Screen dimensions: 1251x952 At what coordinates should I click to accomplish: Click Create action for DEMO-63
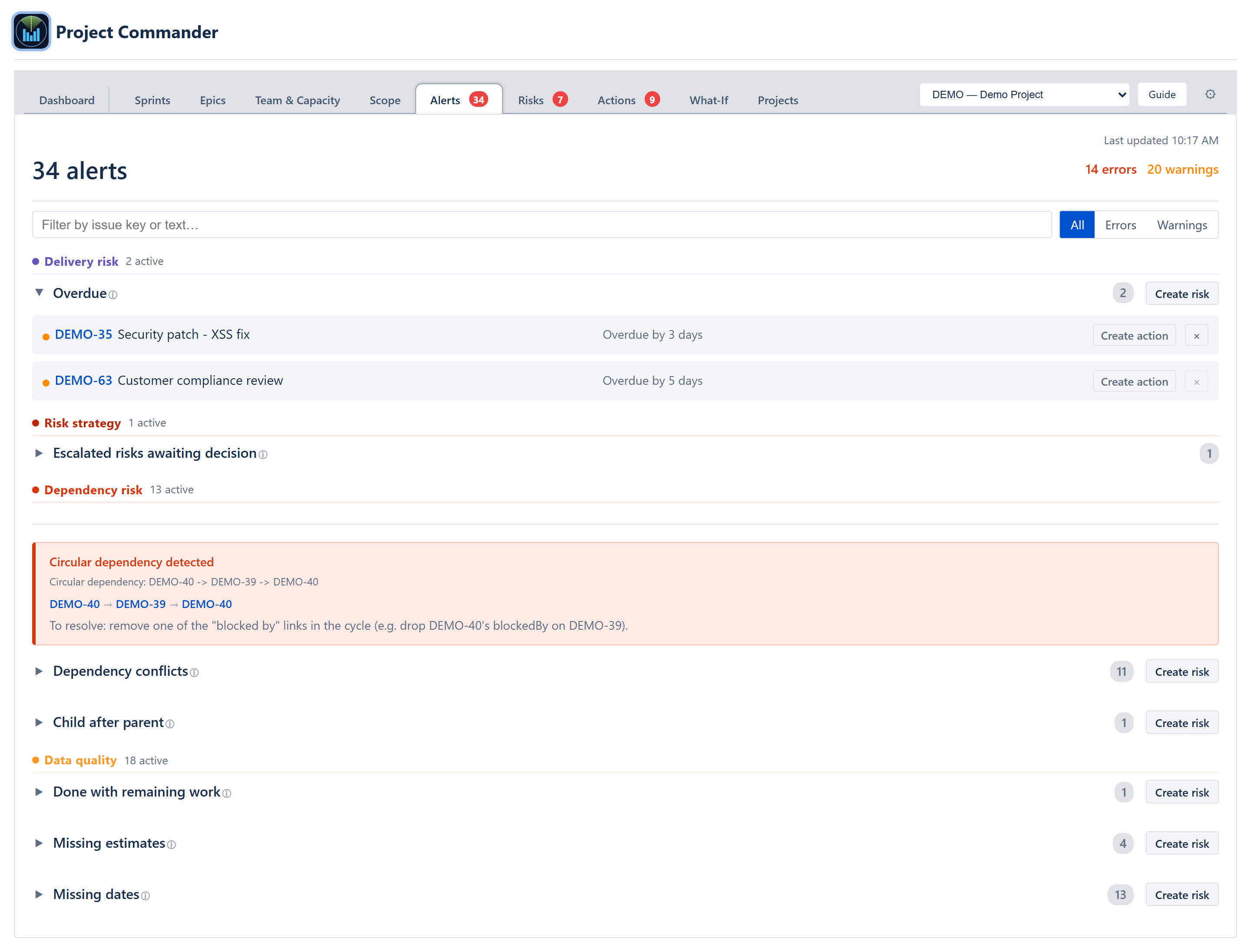click(1134, 382)
